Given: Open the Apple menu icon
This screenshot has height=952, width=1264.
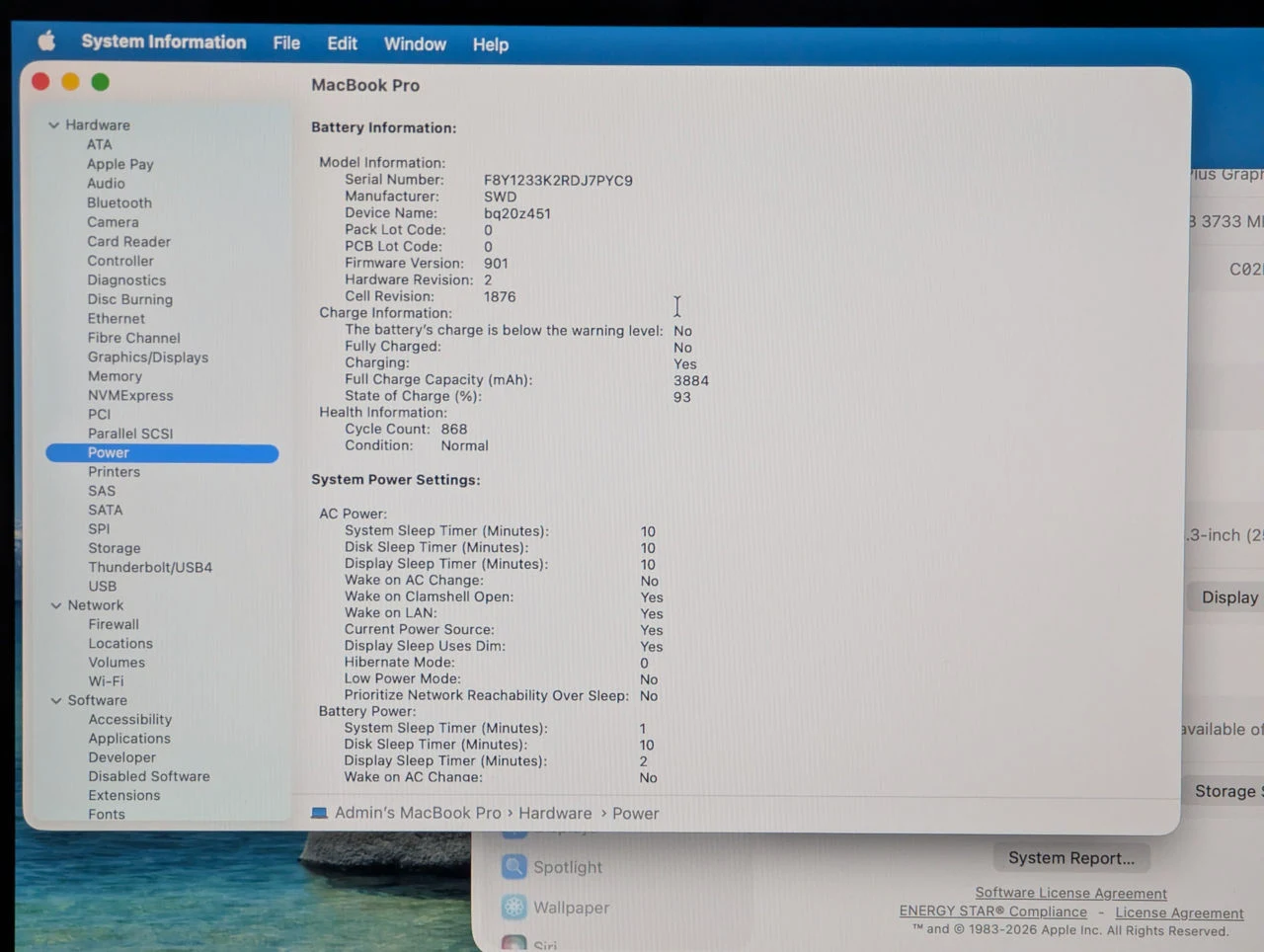Looking at the screenshot, I should pyautogui.click(x=46, y=40).
